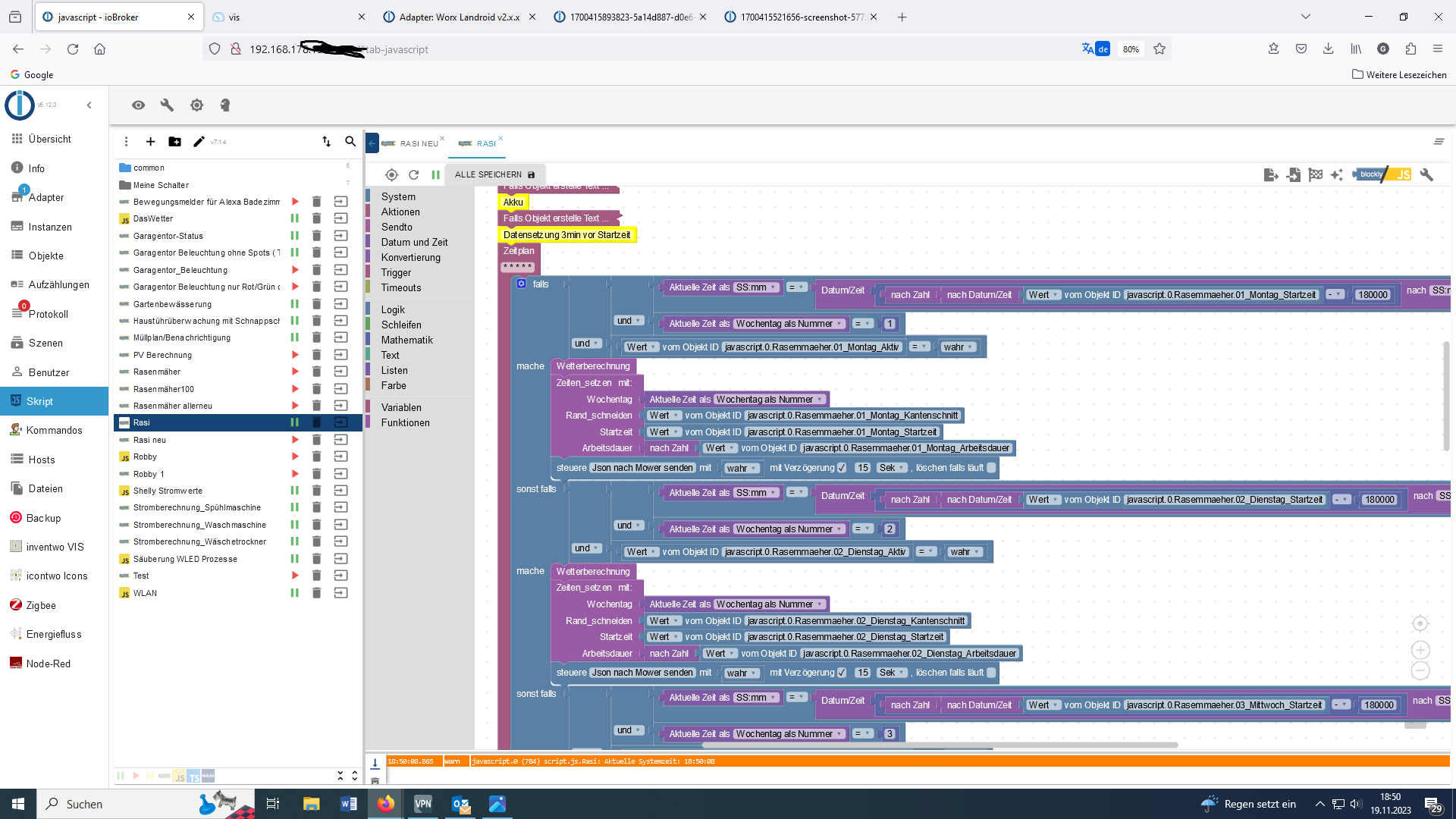Viewport: 1456px width, 819px height.
Task: Close the 'RASI' editor tab
Action: click(x=500, y=139)
